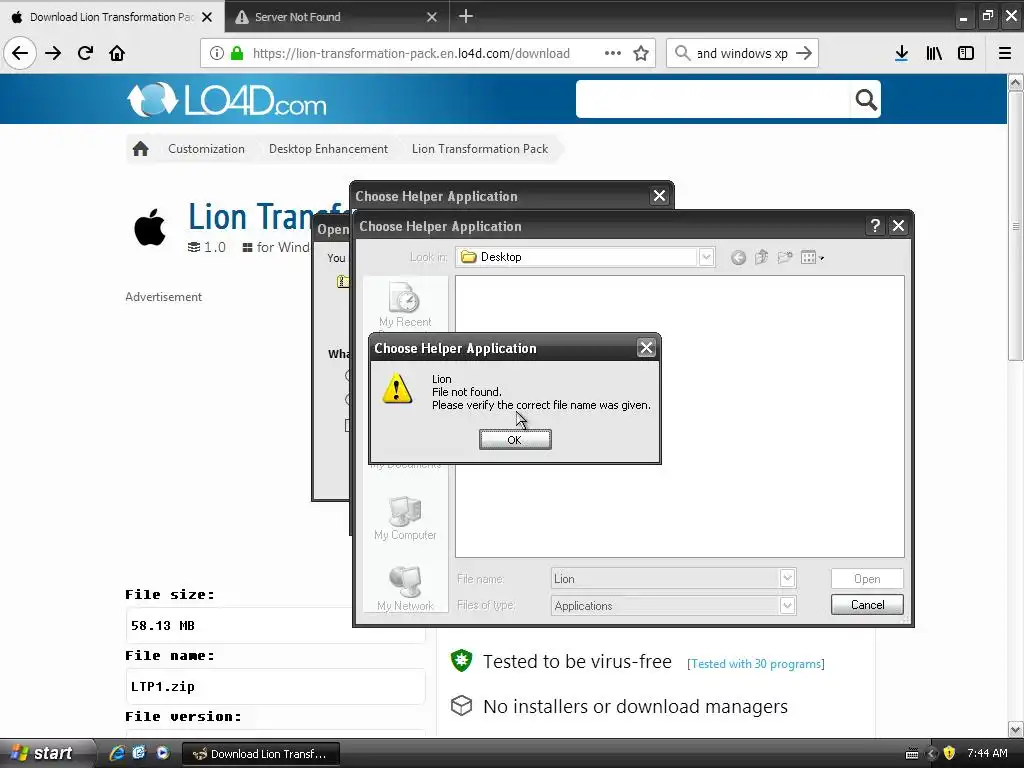Image resolution: width=1024 pixels, height=768 pixels.
Task: Close the rear Choose Helper Application window
Action: coord(660,196)
